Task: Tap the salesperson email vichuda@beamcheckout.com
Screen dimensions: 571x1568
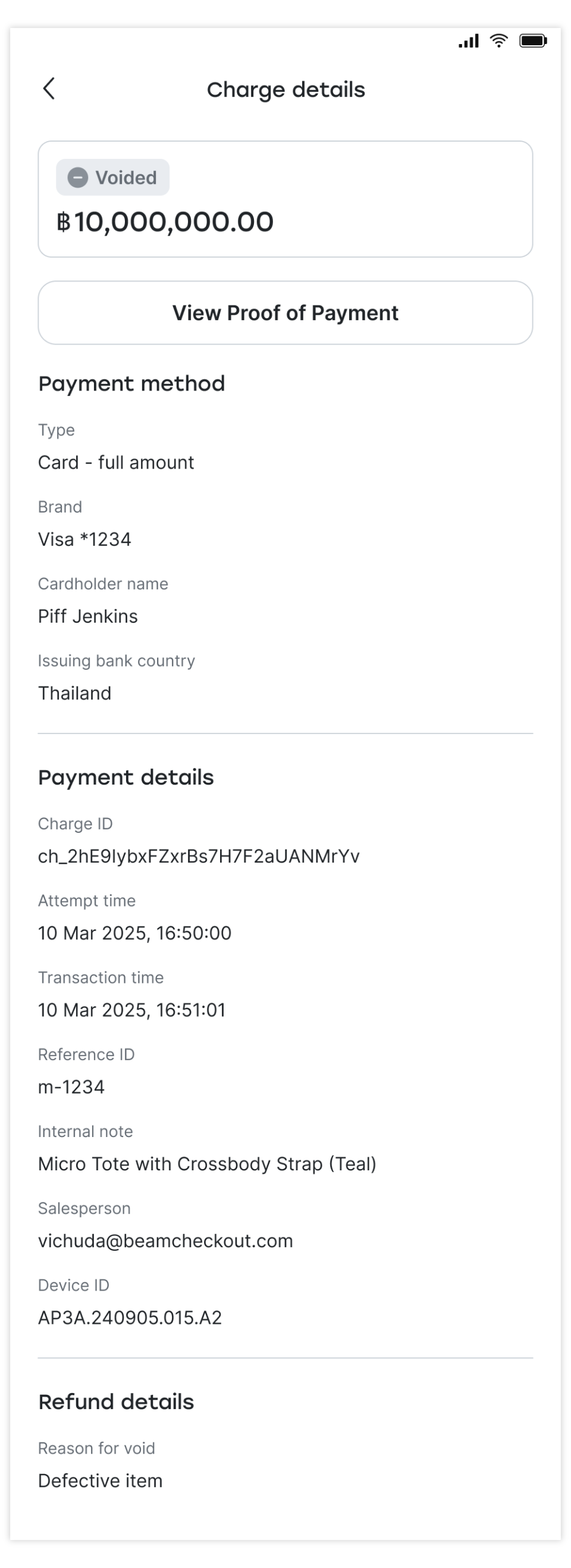Action: (x=165, y=1241)
